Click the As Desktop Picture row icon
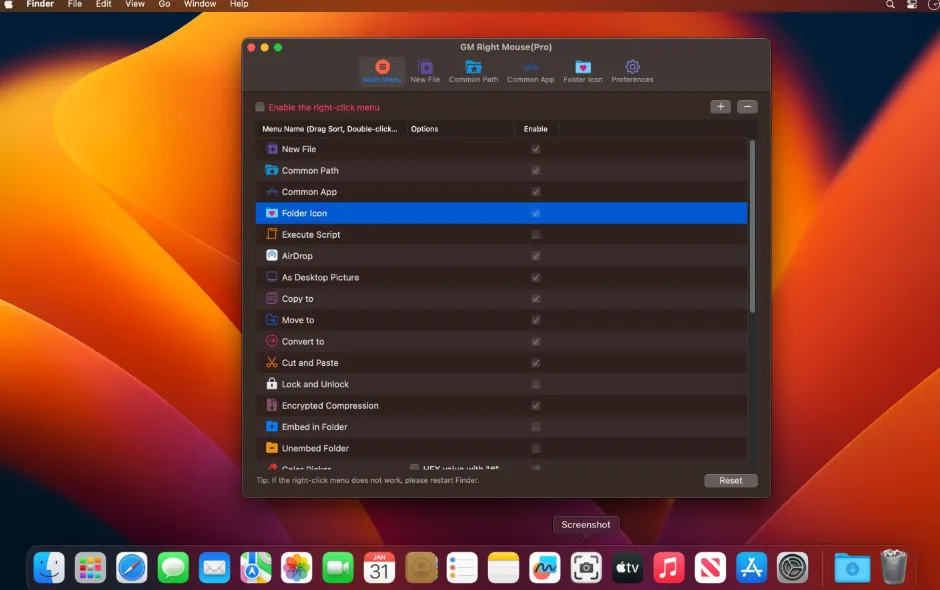940x590 pixels. 272,277
